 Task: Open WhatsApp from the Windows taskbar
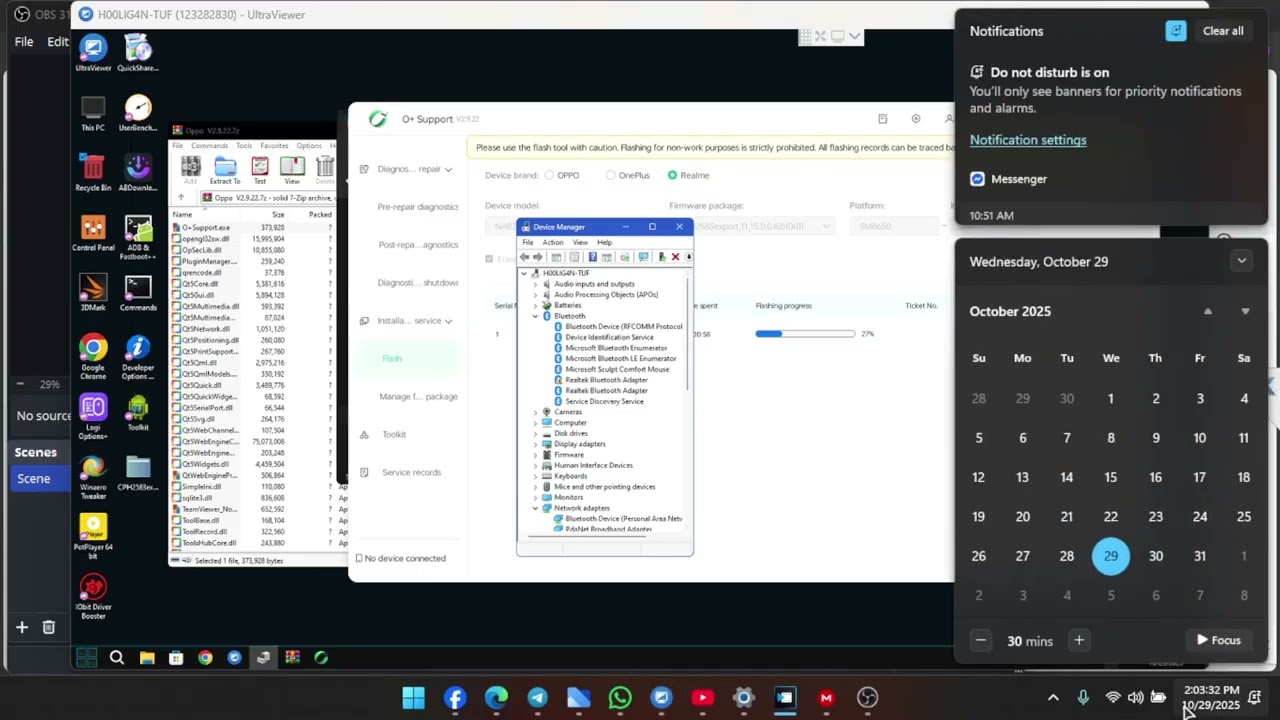(x=620, y=698)
